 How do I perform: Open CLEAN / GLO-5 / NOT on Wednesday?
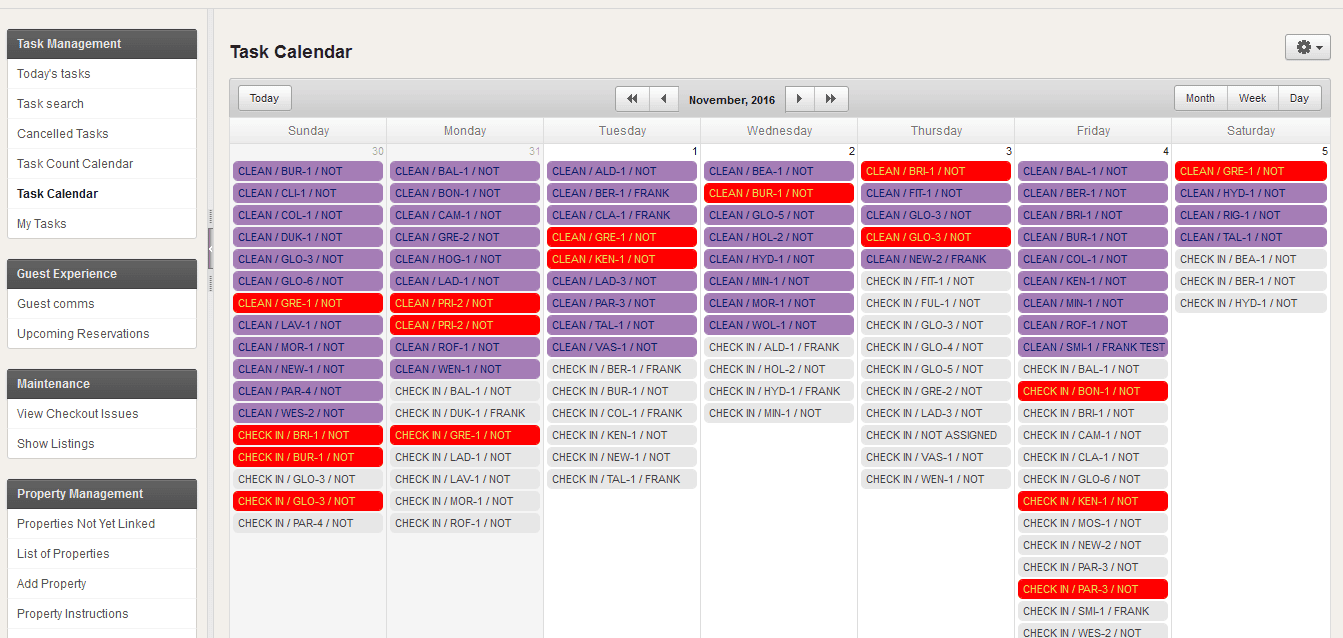click(779, 215)
